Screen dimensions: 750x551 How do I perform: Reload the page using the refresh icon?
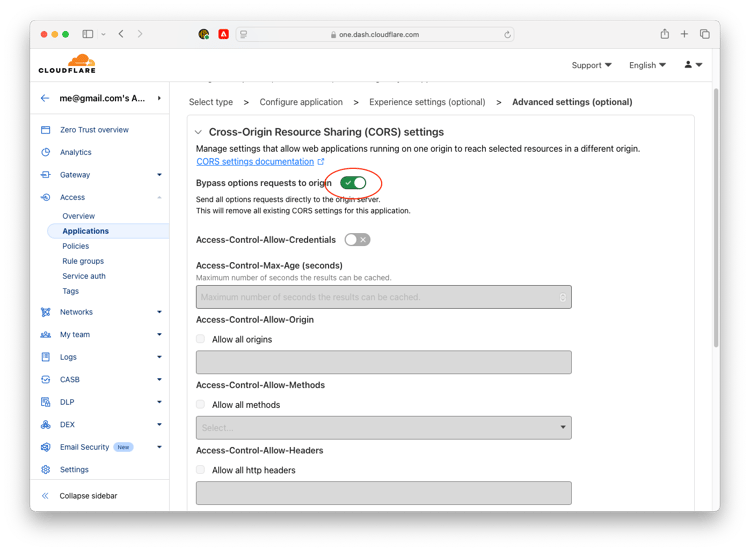click(x=507, y=34)
